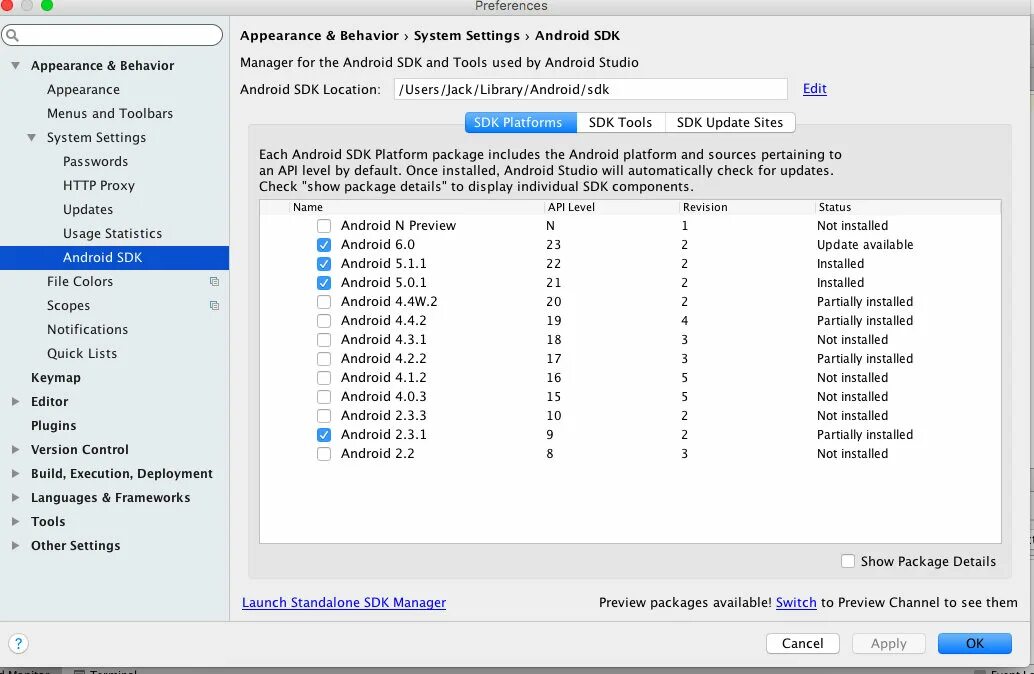Click the Scopes project-level icon
1034x674 pixels.
[x=214, y=305]
